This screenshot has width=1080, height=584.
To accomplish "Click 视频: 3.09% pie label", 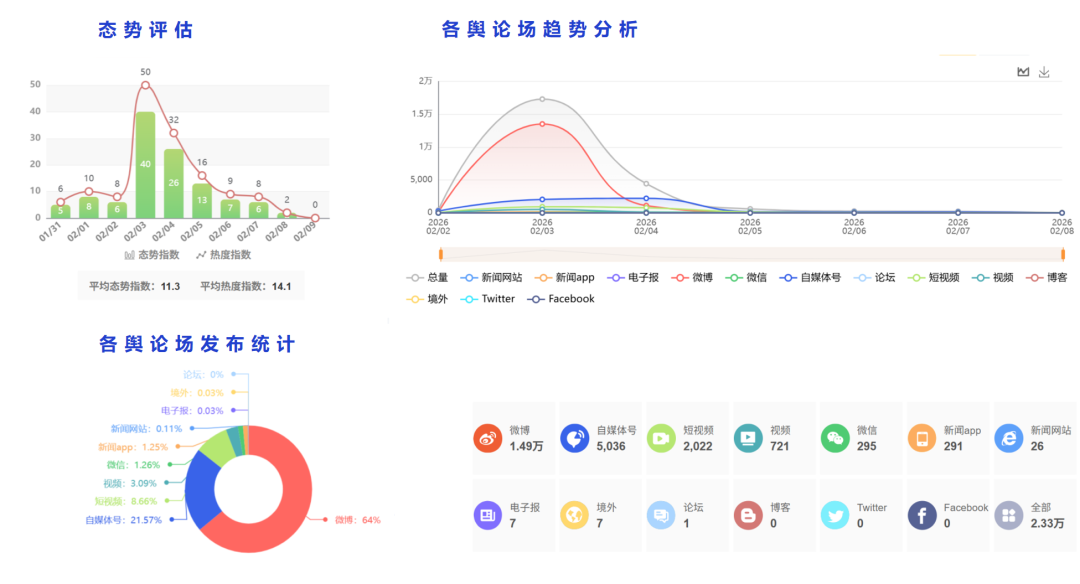I will 130,483.
